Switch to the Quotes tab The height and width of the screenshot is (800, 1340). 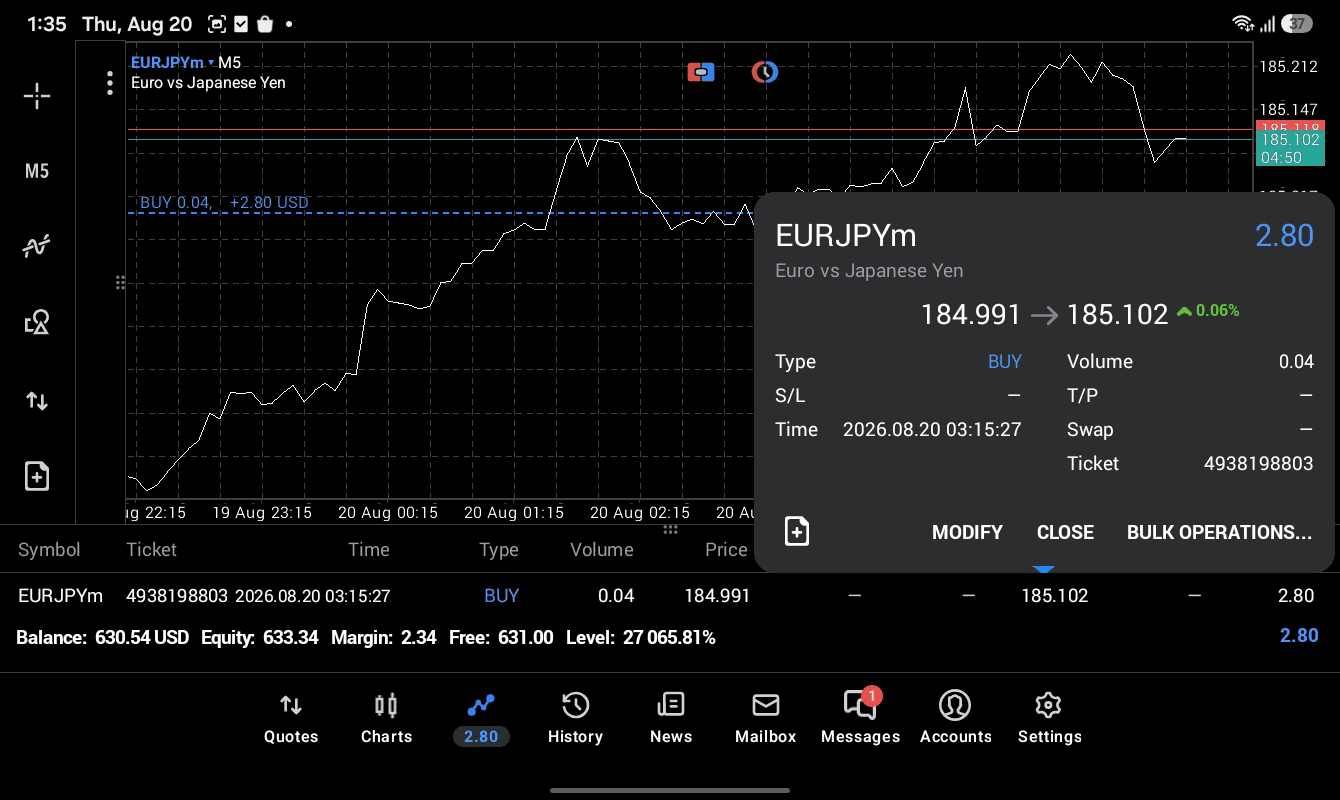pos(291,719)
